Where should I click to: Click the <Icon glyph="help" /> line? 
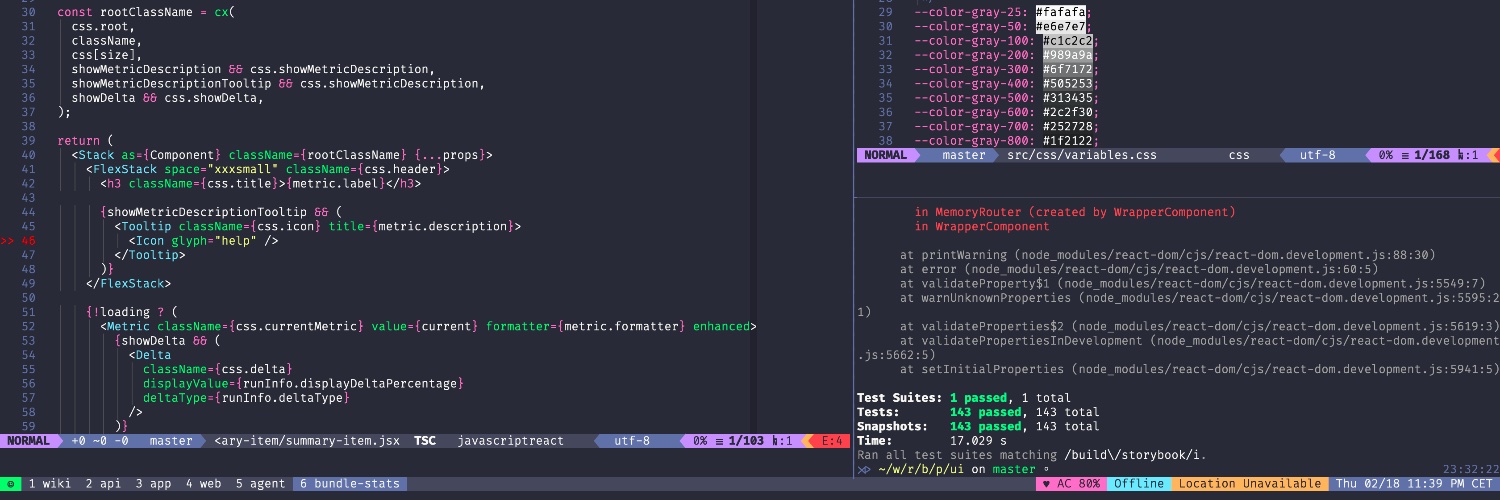(203, 241)
